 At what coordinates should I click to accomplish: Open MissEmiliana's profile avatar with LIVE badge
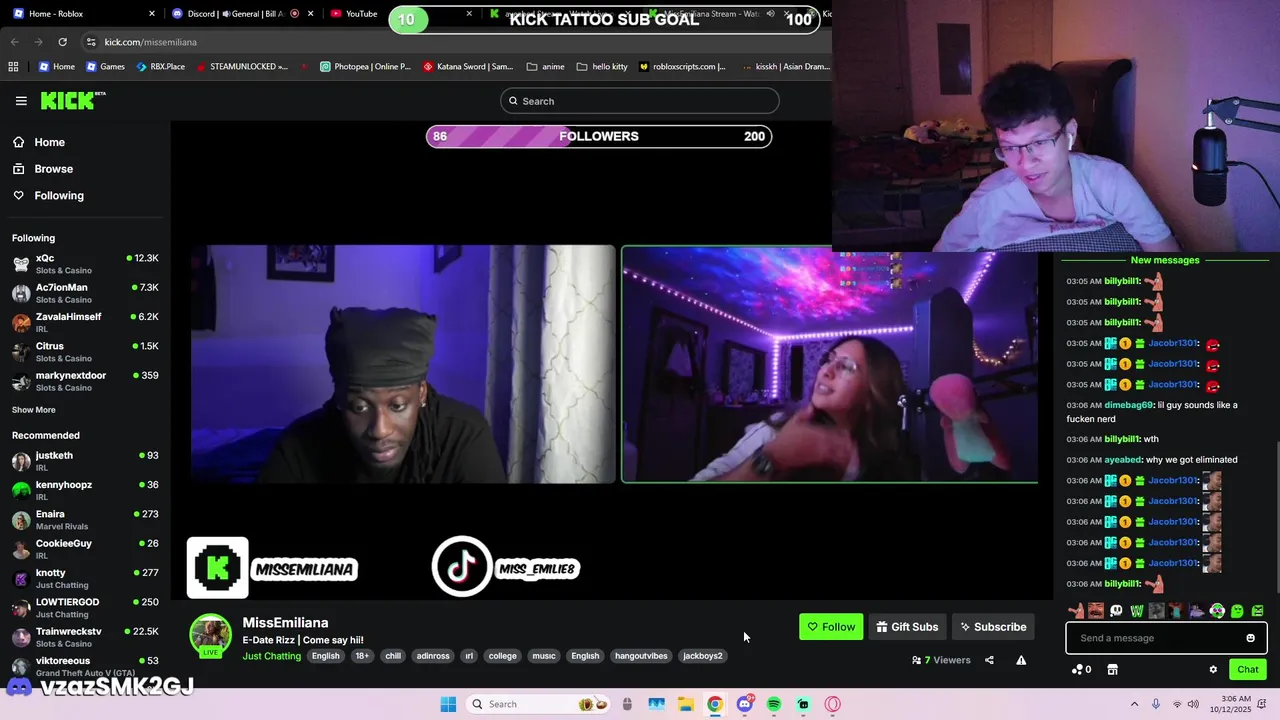point(211,636)
